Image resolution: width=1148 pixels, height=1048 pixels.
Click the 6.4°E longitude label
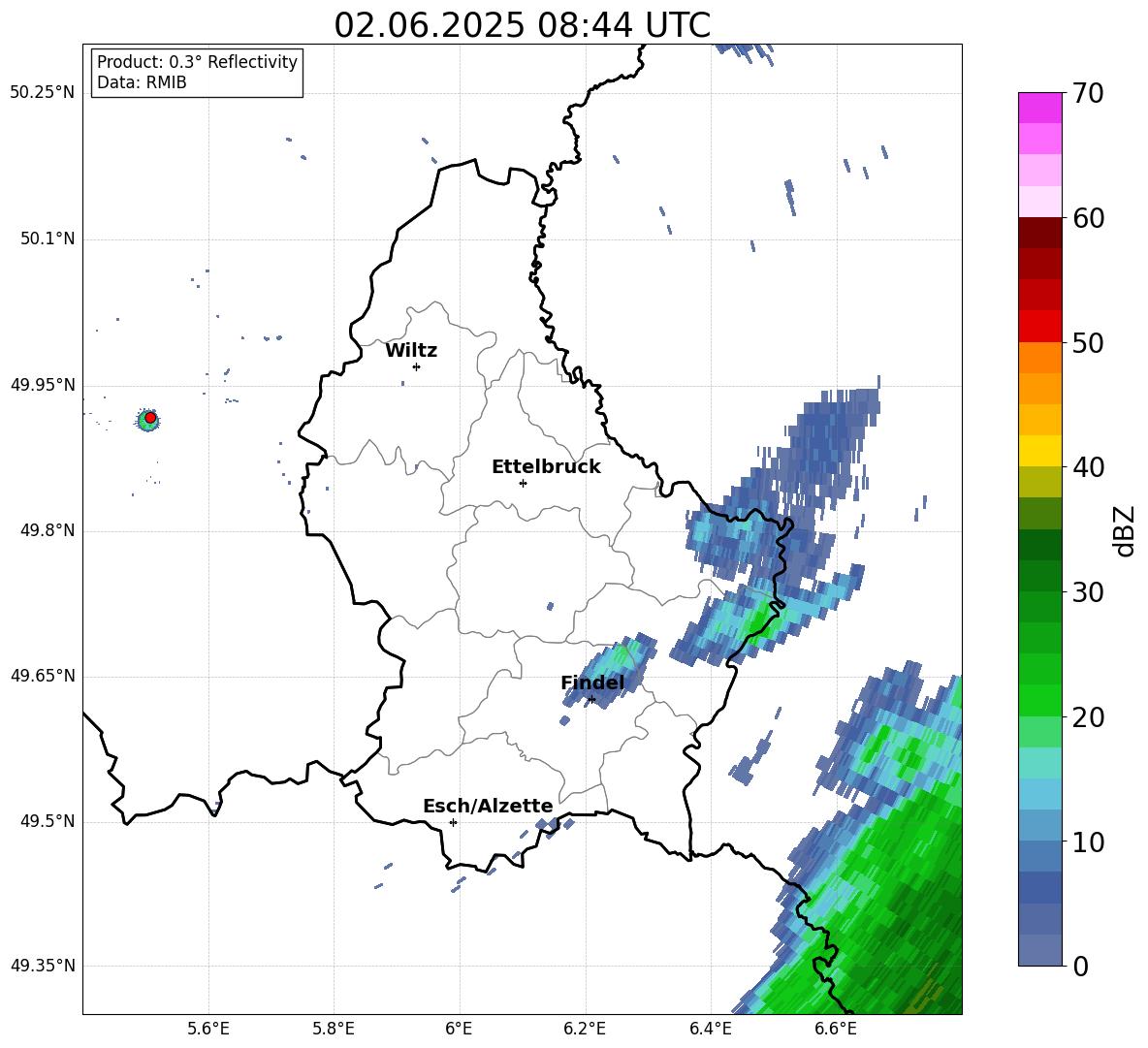point(710,1029)
